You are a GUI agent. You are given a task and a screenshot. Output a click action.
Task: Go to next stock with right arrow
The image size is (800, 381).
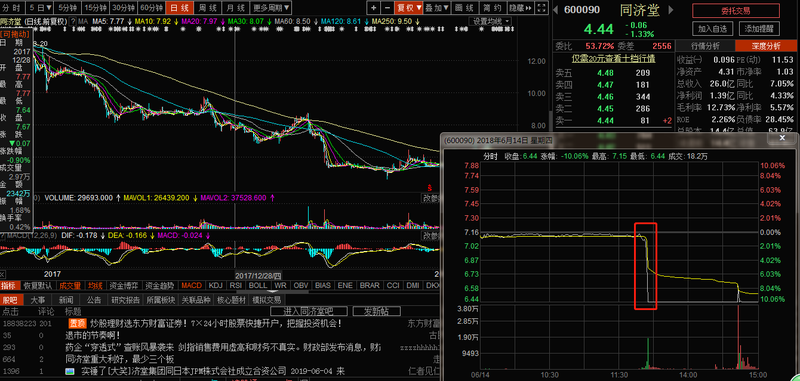(671, 10)
